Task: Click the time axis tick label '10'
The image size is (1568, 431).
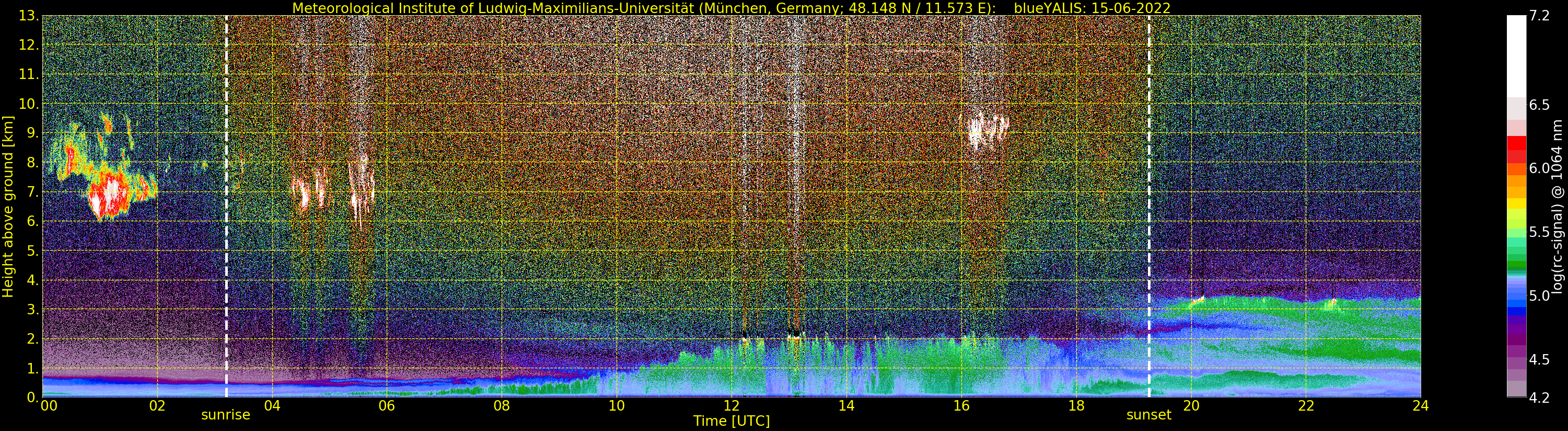Action: (x=617, y=406)
